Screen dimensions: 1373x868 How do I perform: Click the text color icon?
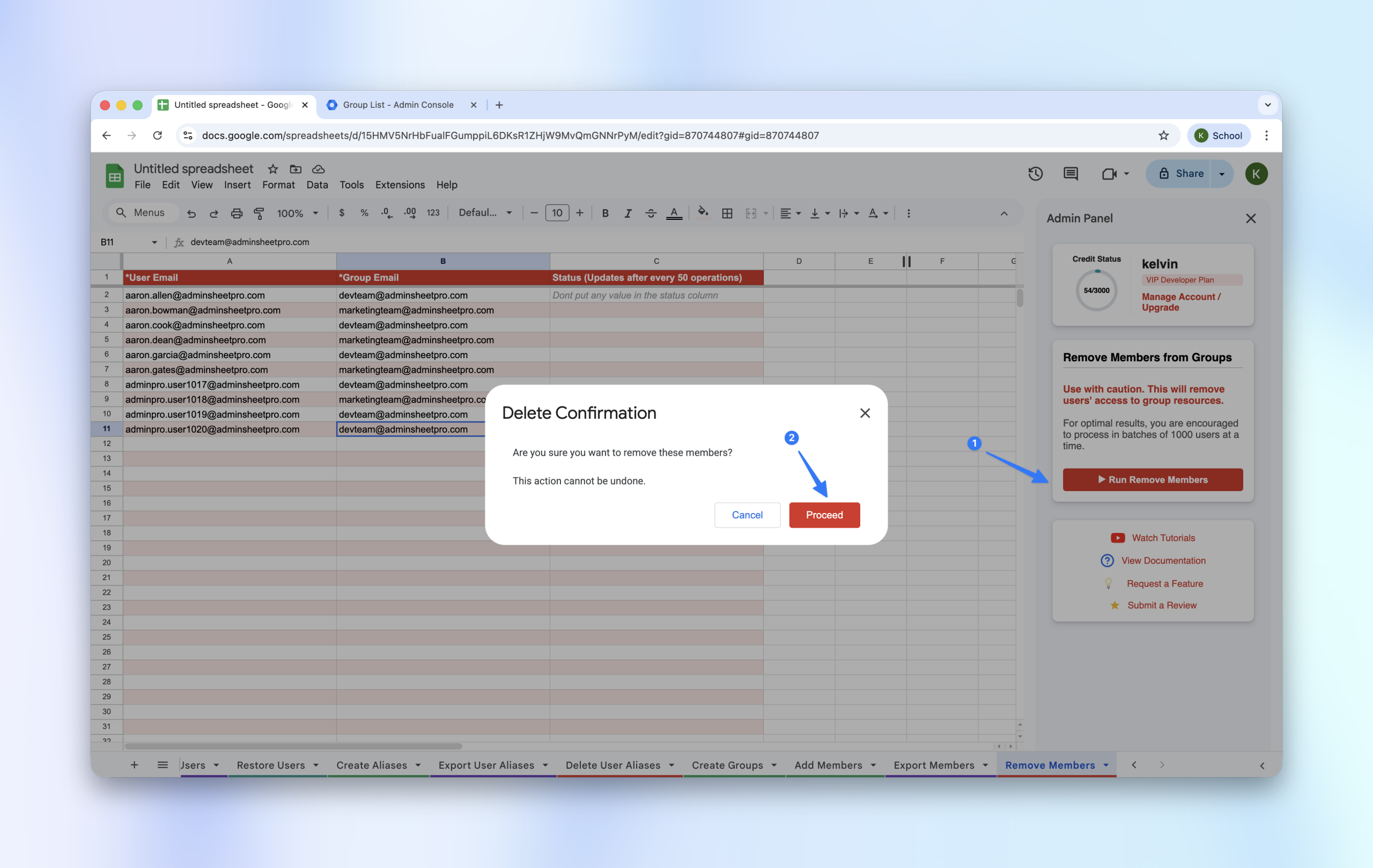tap(674, 213)
